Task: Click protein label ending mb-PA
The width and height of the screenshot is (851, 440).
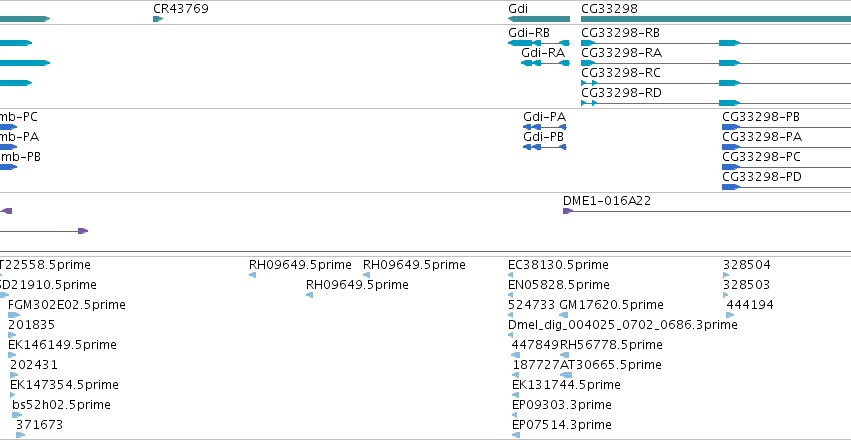Action: [20, 137]
